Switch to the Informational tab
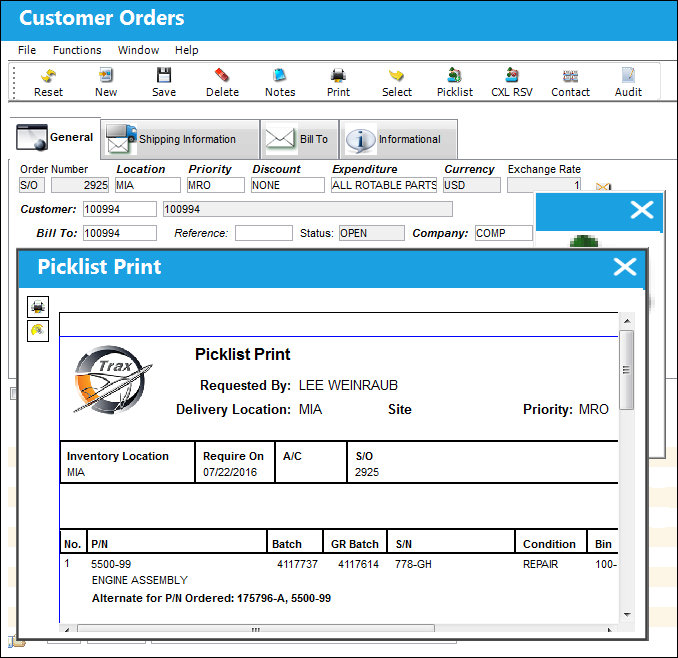Image resolution: width=678 pixels, height=658 pixels. pyautogui.click(x=398, y=139)
